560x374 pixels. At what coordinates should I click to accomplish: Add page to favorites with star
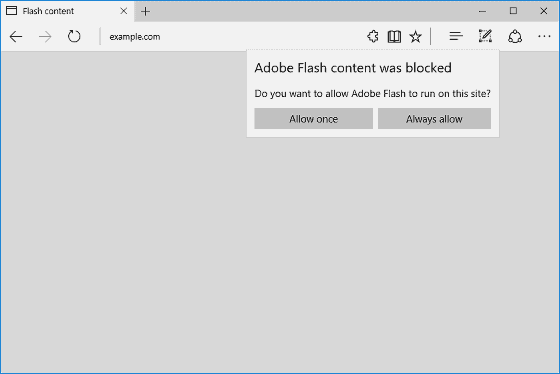pos(415,36)
